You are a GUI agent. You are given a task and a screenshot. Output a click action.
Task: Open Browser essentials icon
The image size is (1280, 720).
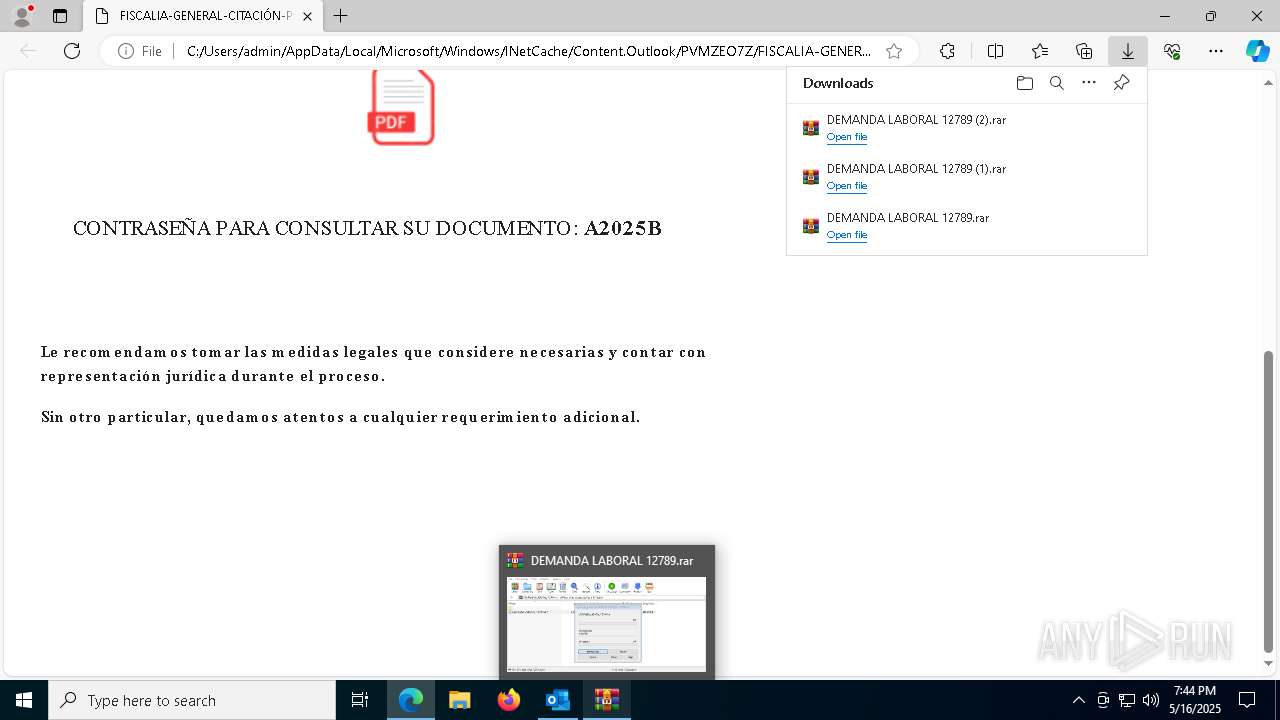[1172, 51]
